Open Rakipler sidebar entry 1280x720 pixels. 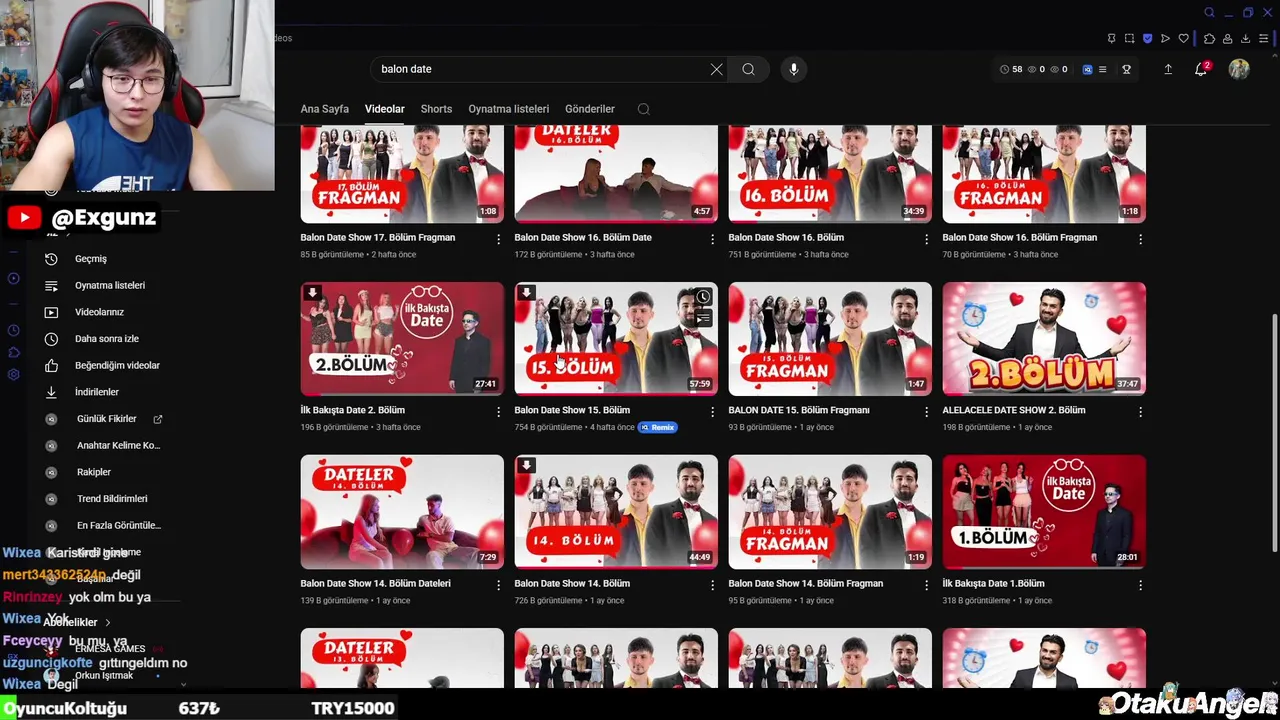(x=94, y=472)
